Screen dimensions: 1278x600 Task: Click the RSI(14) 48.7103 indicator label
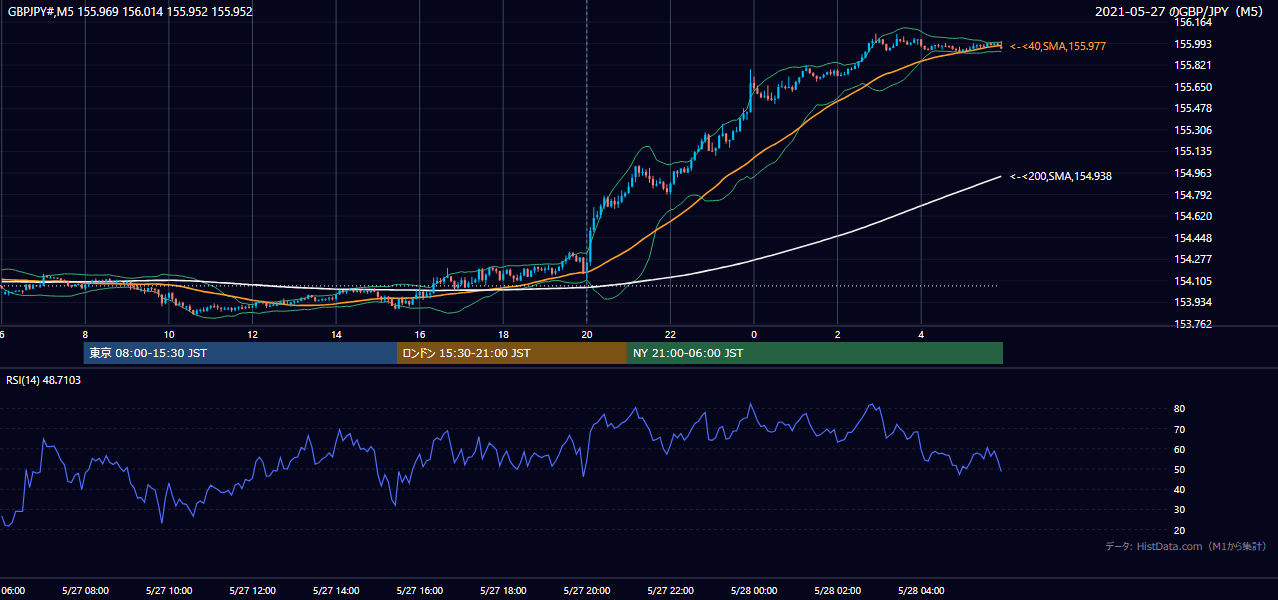(44, 380)
